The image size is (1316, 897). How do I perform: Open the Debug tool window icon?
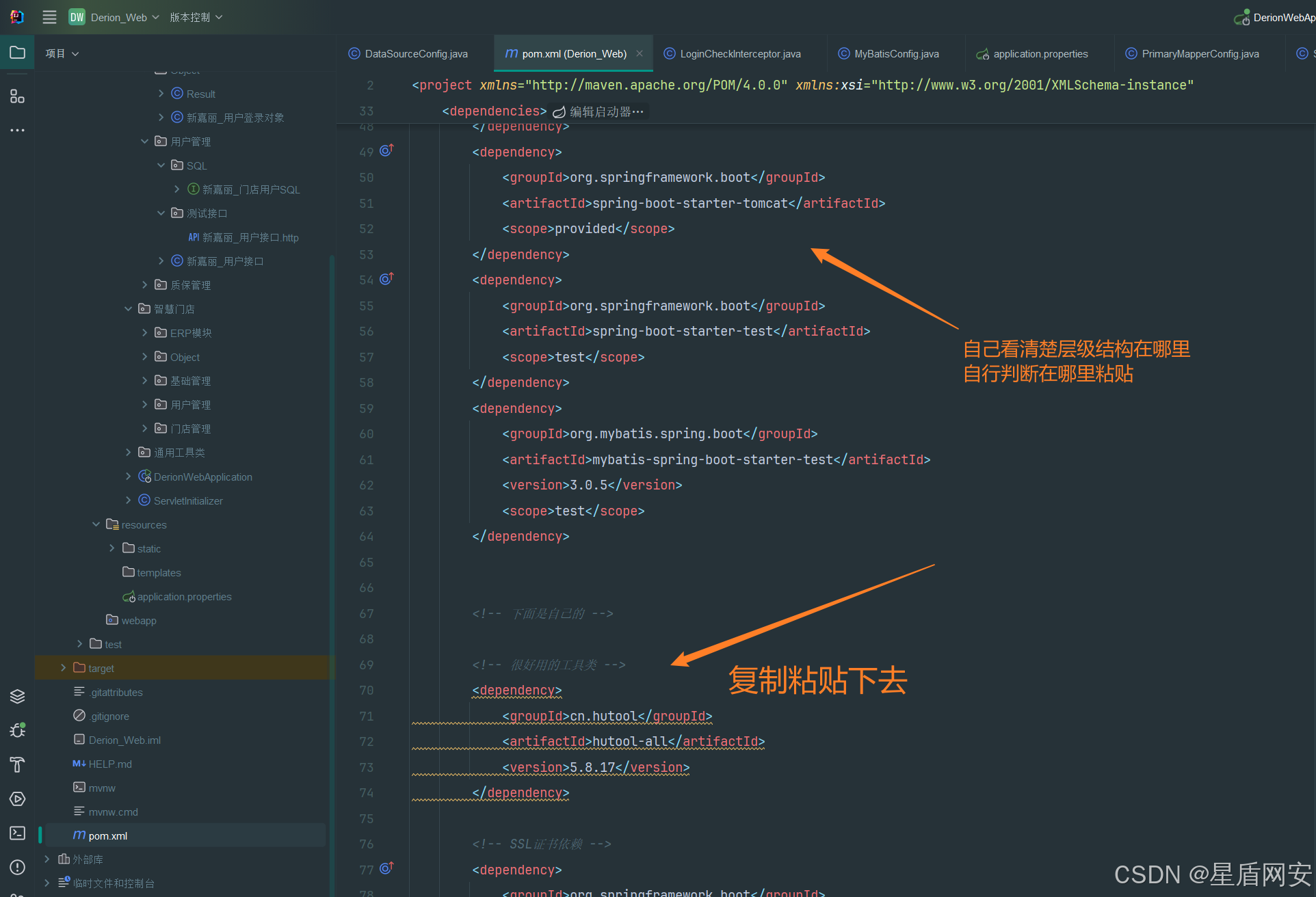point(17,730)
